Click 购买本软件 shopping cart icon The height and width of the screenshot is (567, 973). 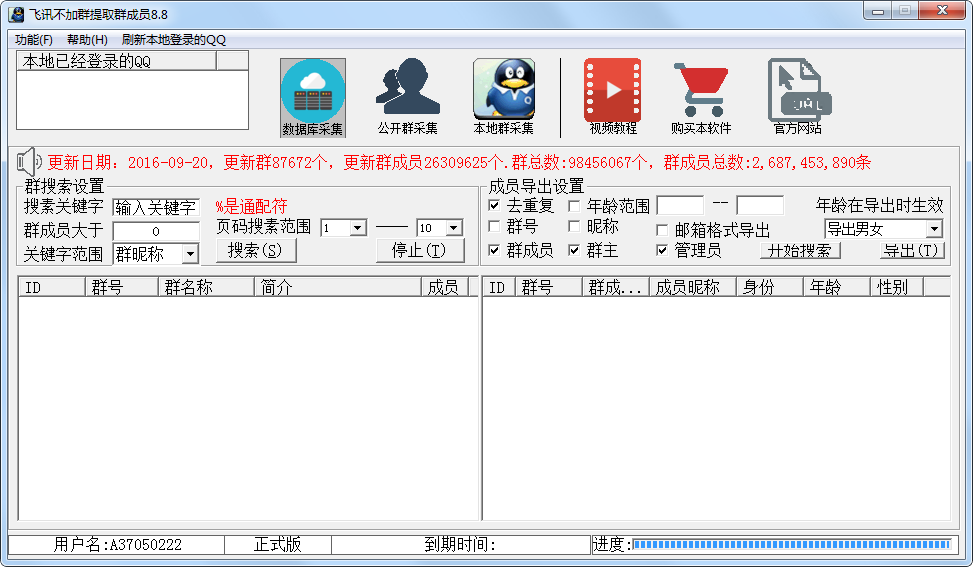[700, 88]
